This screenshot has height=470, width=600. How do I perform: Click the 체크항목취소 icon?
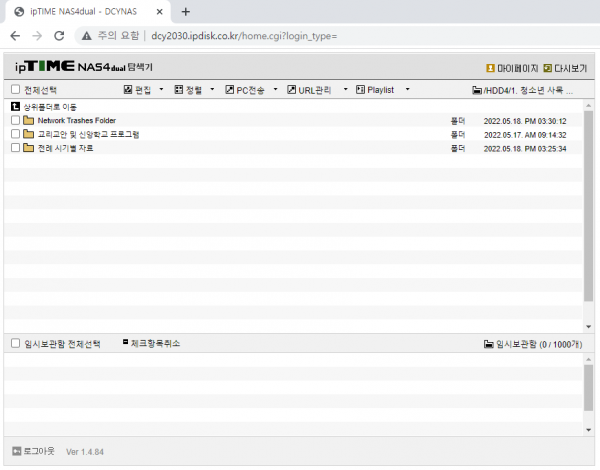click(x=125, y=341)
